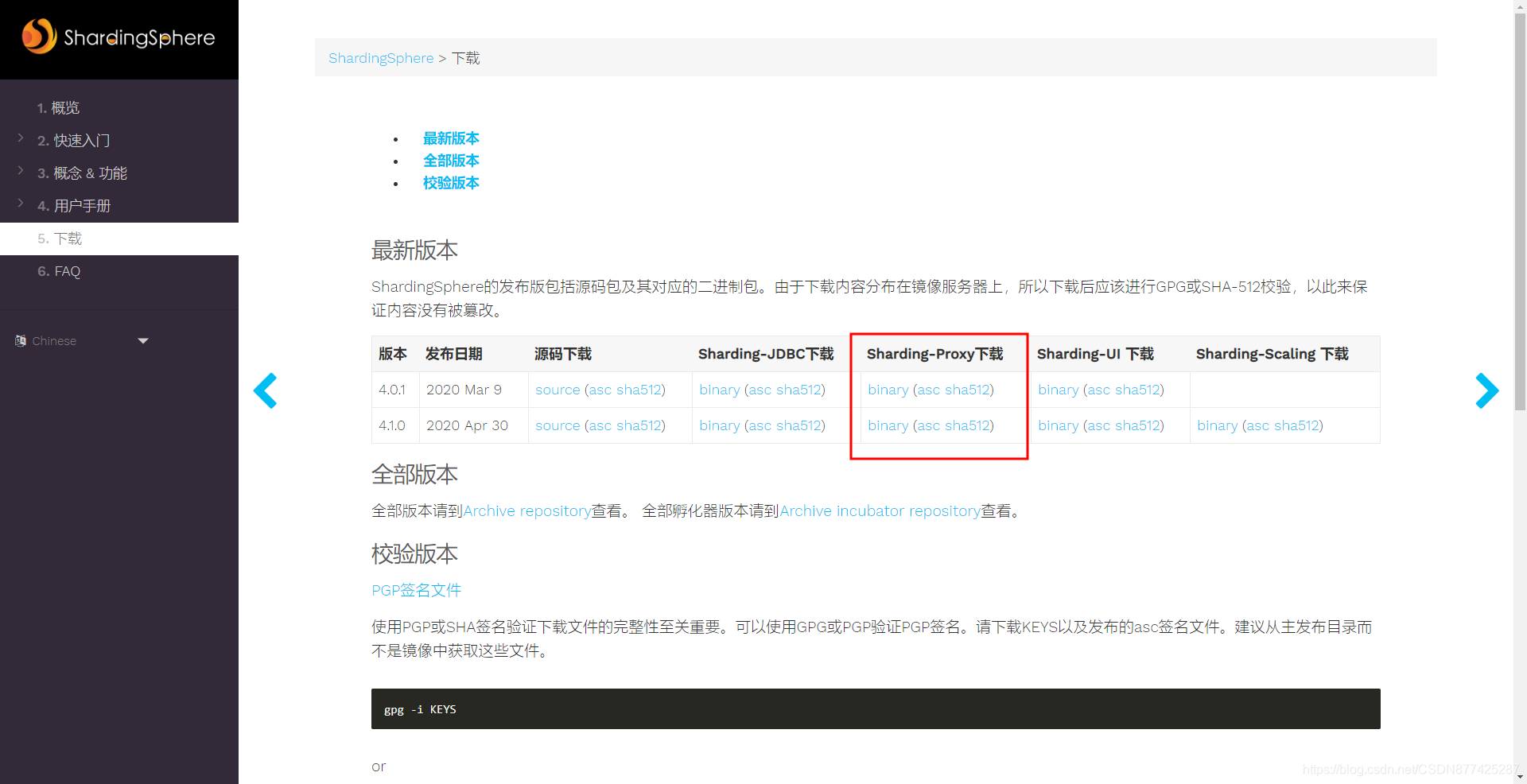Open sha512 for 4.1.0 Sharding-UI binary
1527x784 pixels.
coord(1137,425)
